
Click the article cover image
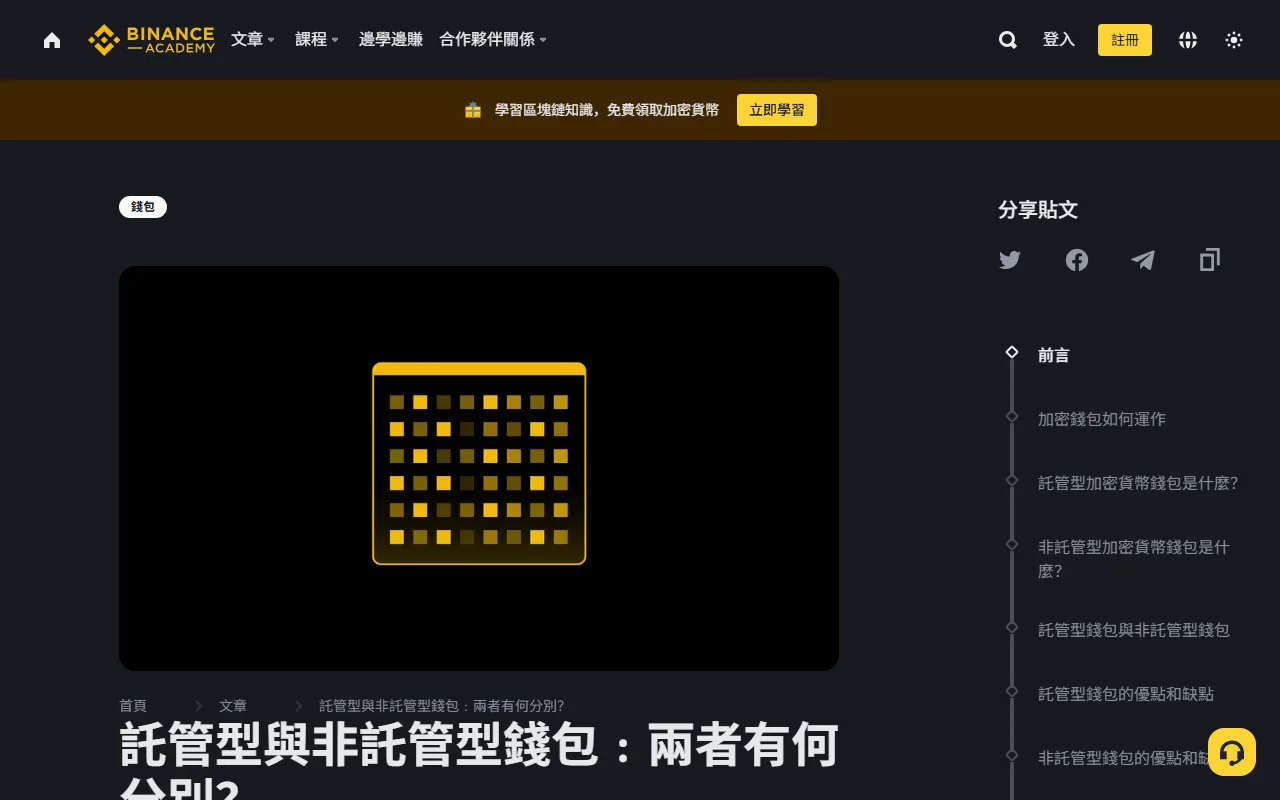[x=479, y=468]
